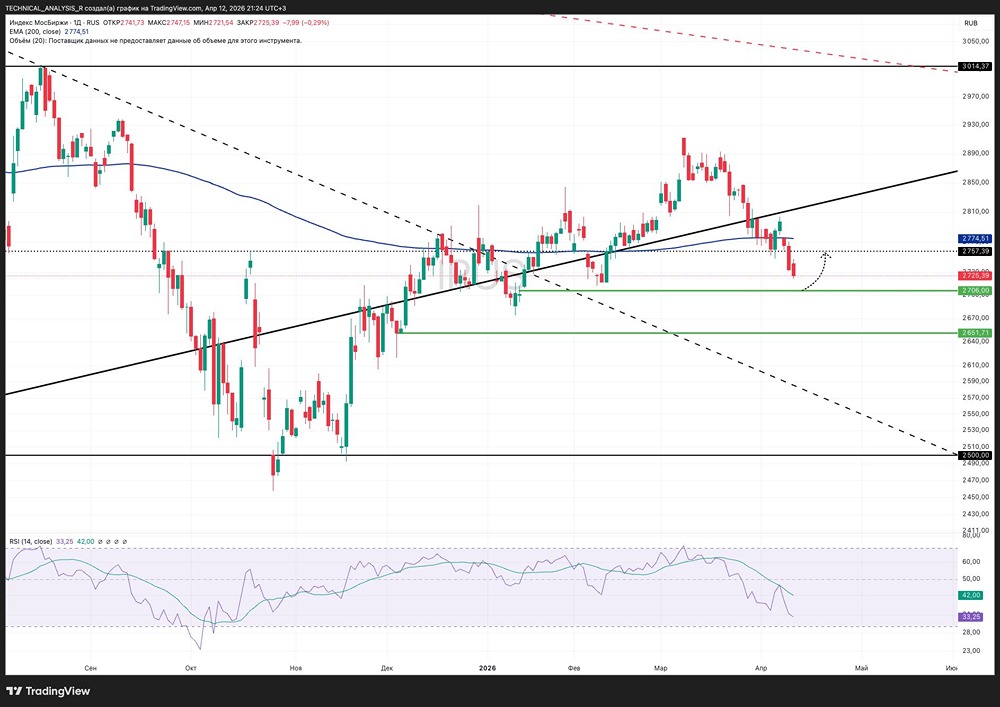The width and height of the screenshot is (1000, 707).
Task: Click the Окт month label on time axis
Action: coord(191,668)
